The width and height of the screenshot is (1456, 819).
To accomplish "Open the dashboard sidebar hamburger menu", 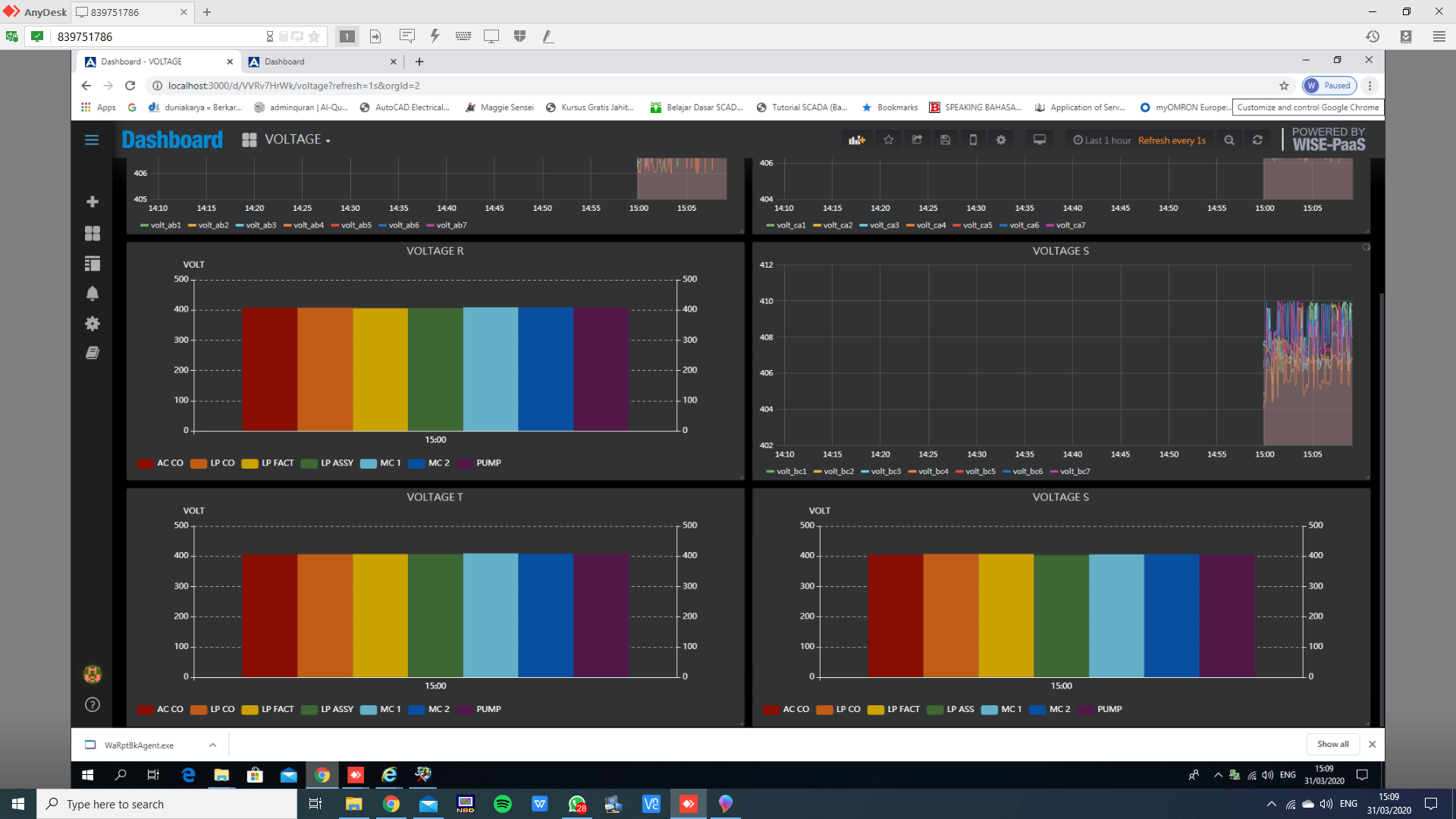I will tap(92, 140).
